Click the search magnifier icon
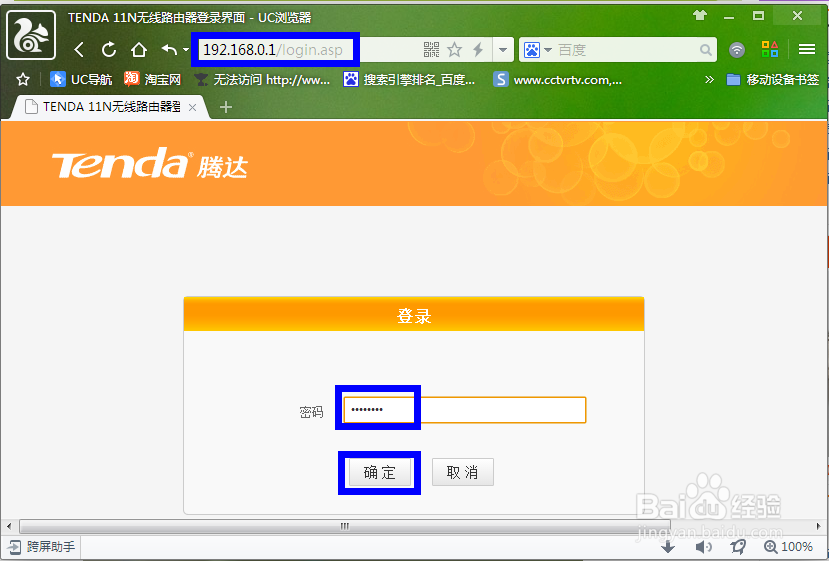This screenshot has height=561, width=829. coord(705,50)
